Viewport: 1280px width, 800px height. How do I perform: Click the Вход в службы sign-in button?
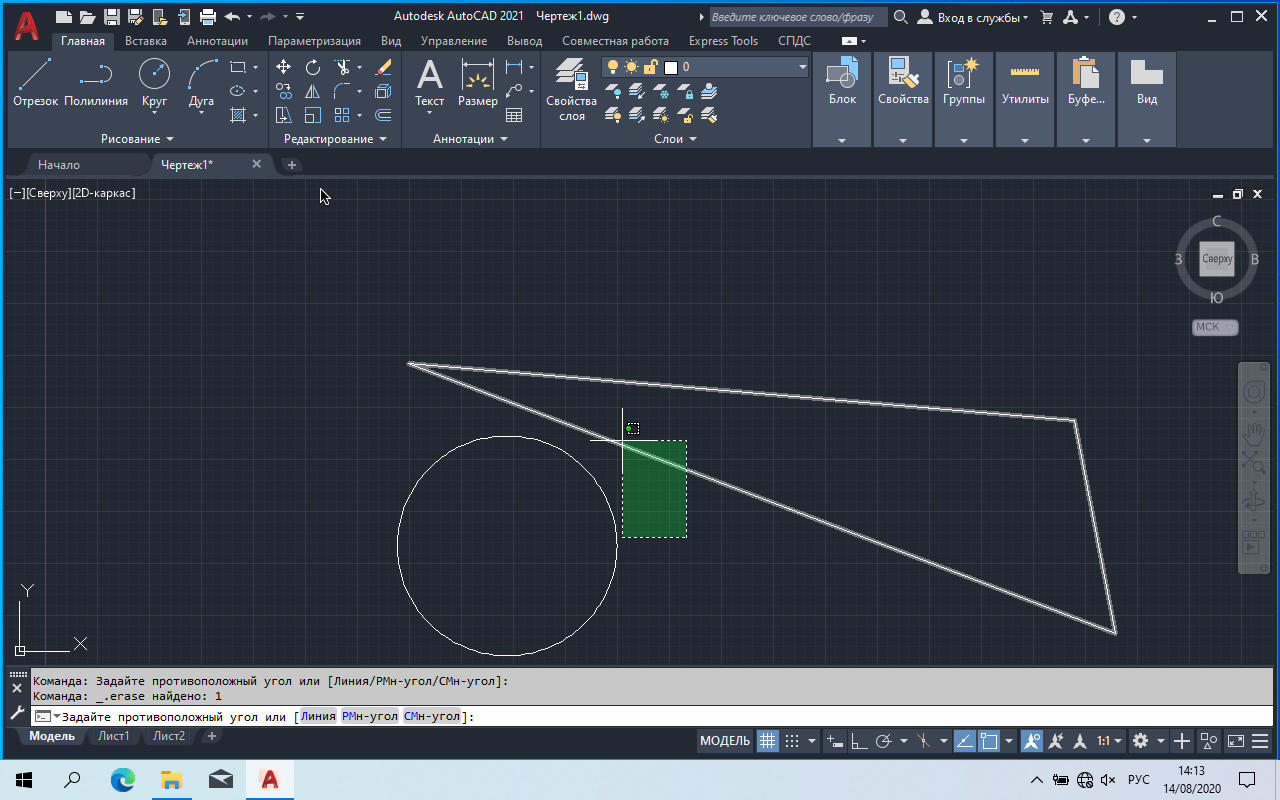[x=972, y=17]
